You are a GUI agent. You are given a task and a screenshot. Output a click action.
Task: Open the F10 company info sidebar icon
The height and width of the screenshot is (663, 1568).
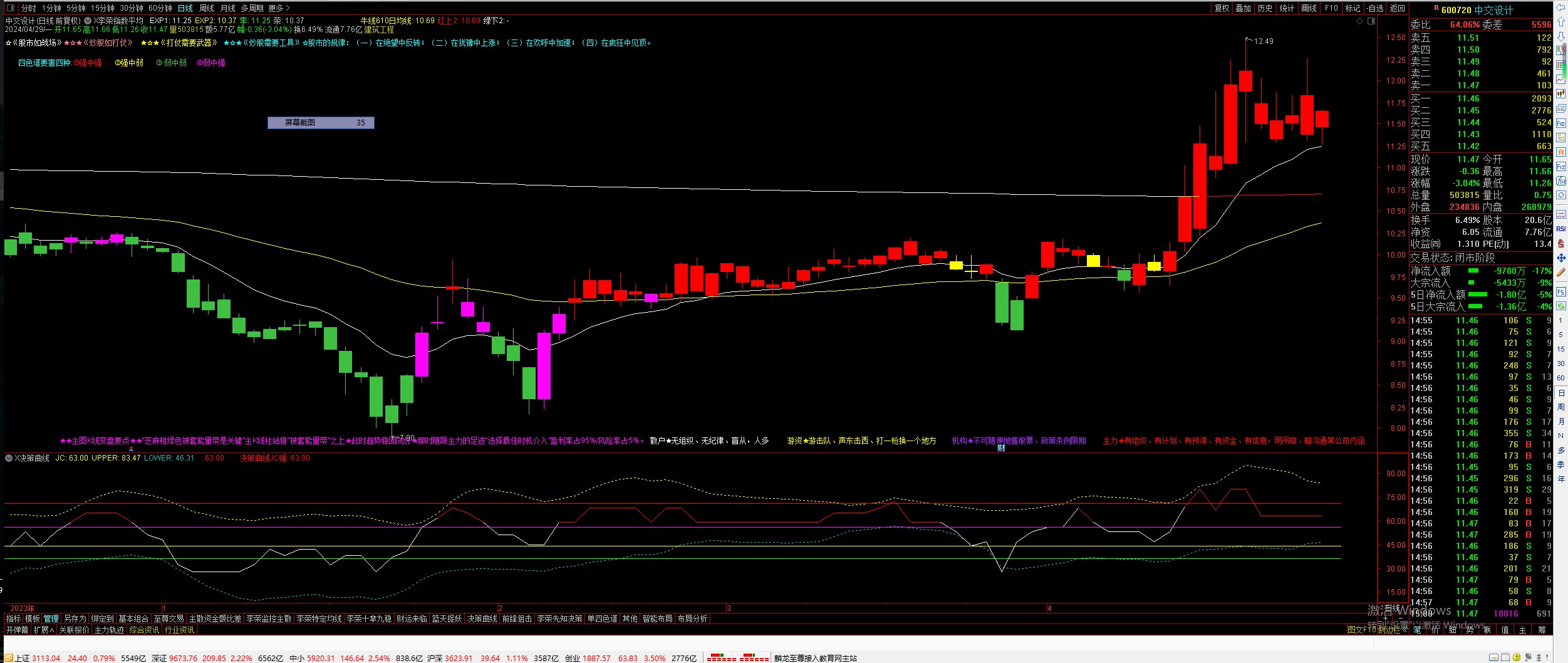click(1560, 123)
